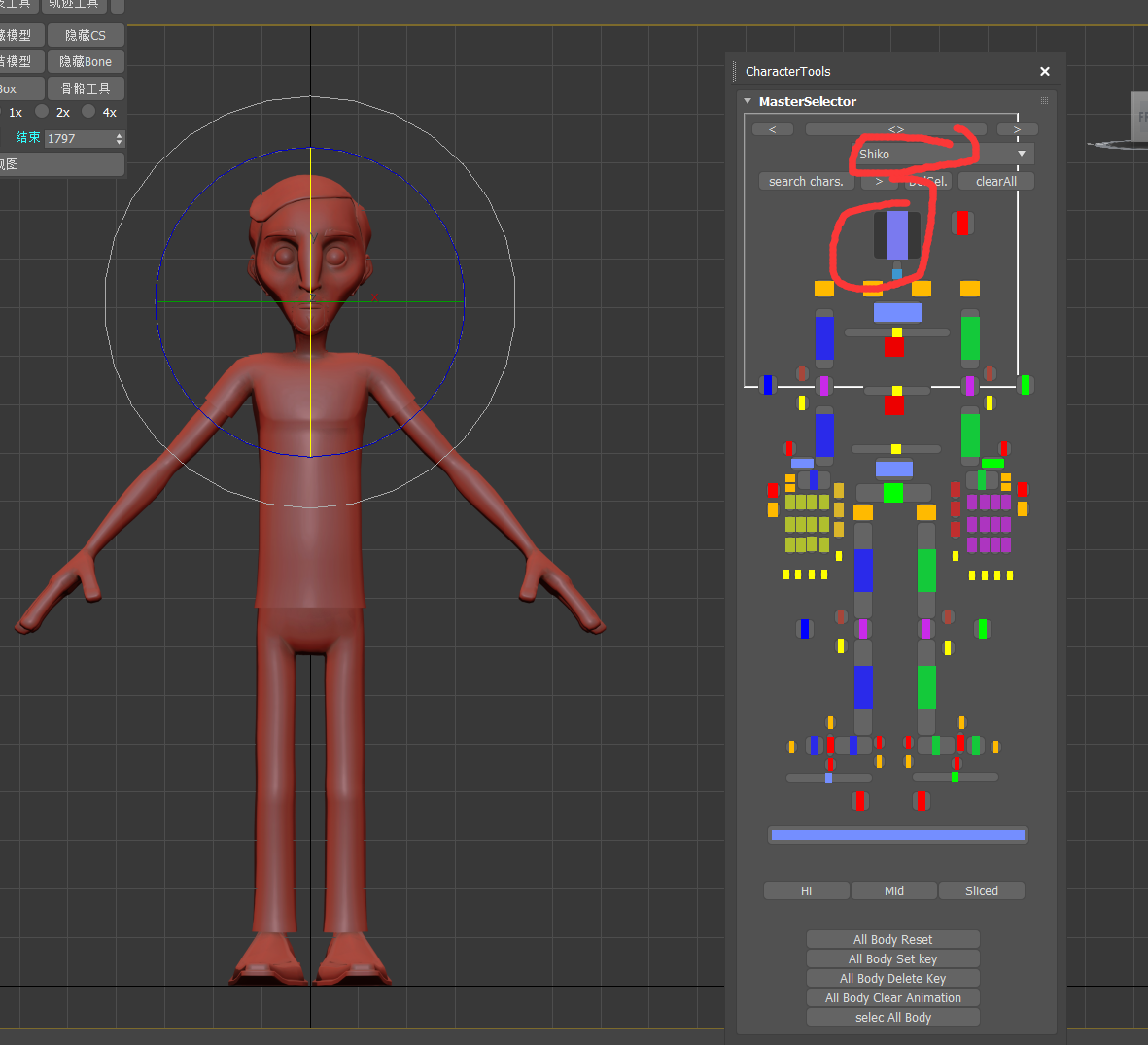Click the red square control right of the head

click(962, 224)
